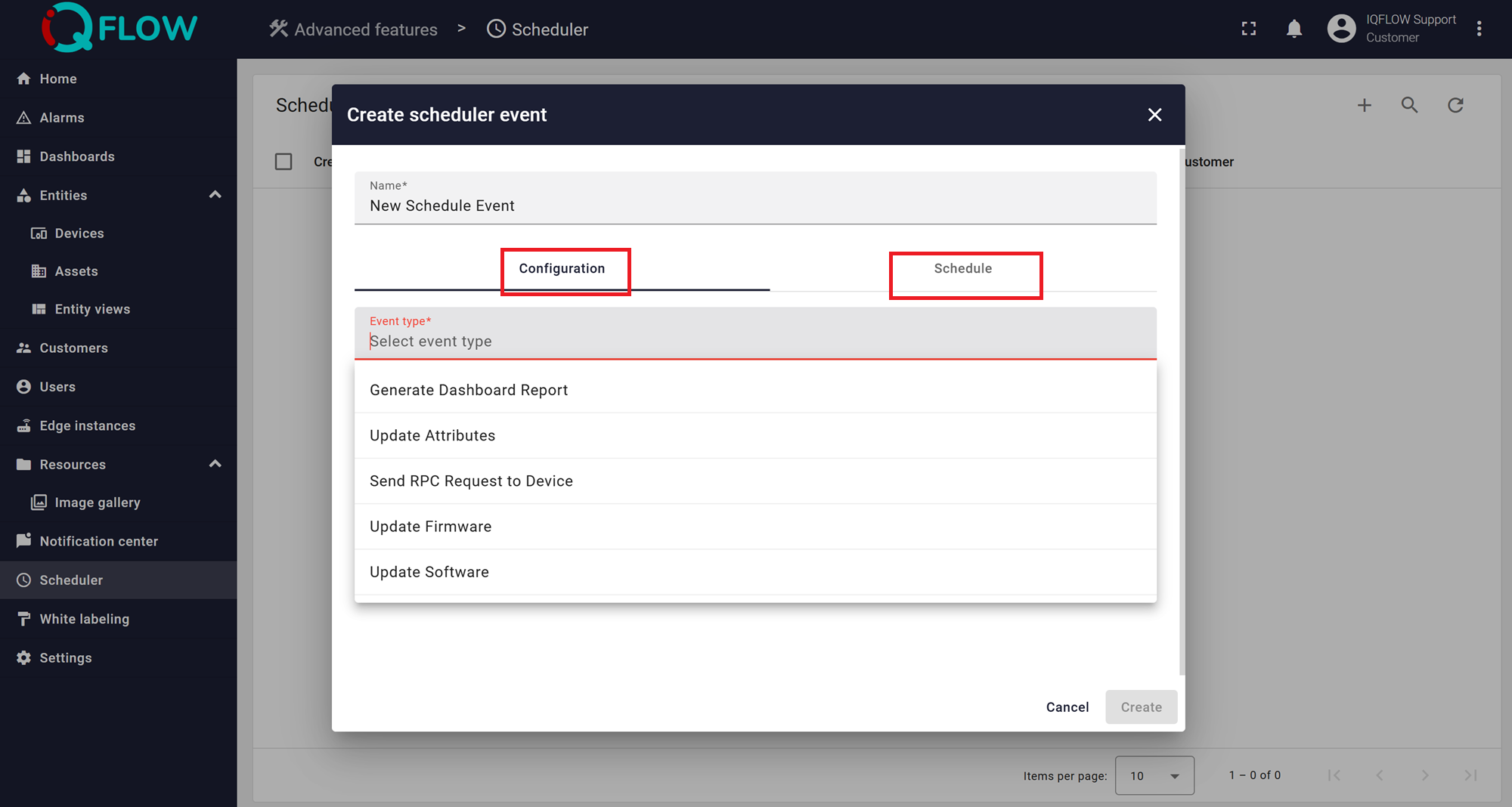Switch to the Schedule tab
The width and height of the screenshot is (1512, 807).
(962, 269)
